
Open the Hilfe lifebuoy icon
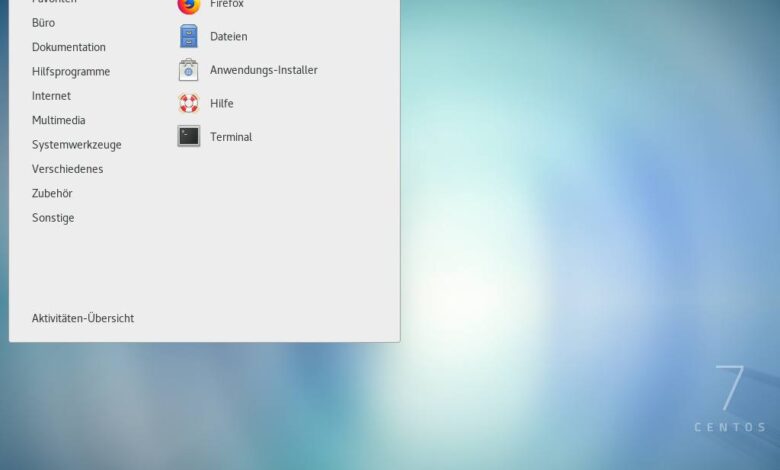click(x=188, y=103)
